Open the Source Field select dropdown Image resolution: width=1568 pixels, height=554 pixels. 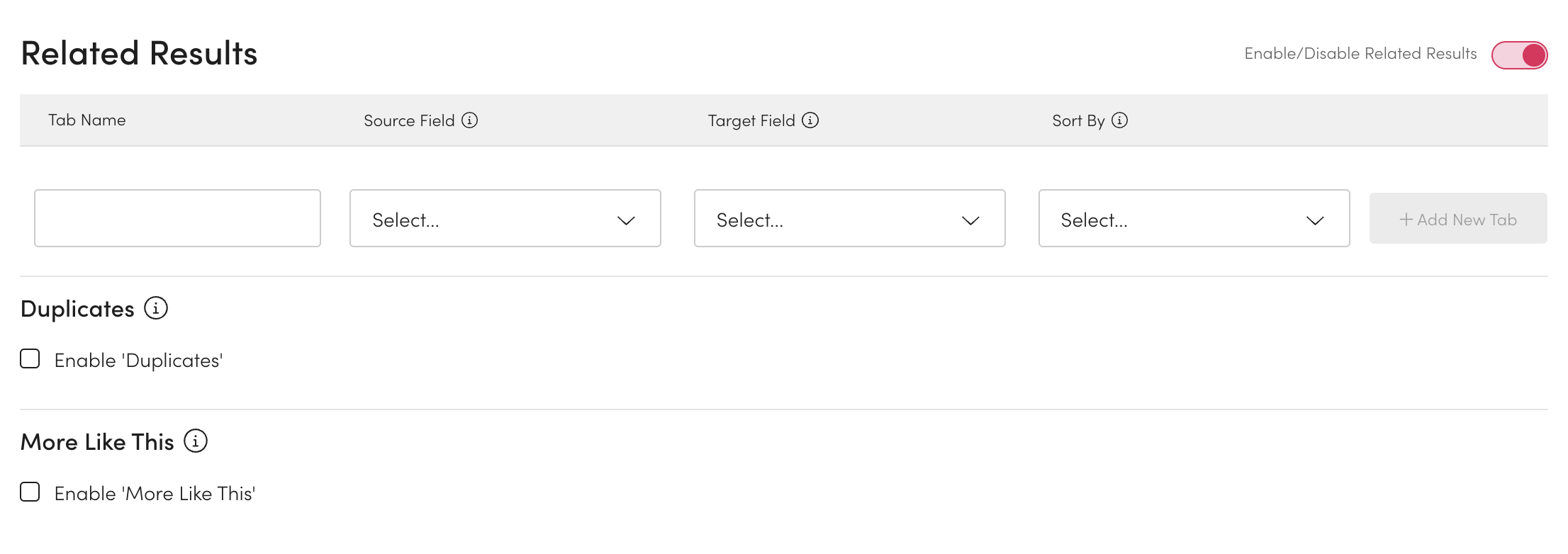click(491, 218)
